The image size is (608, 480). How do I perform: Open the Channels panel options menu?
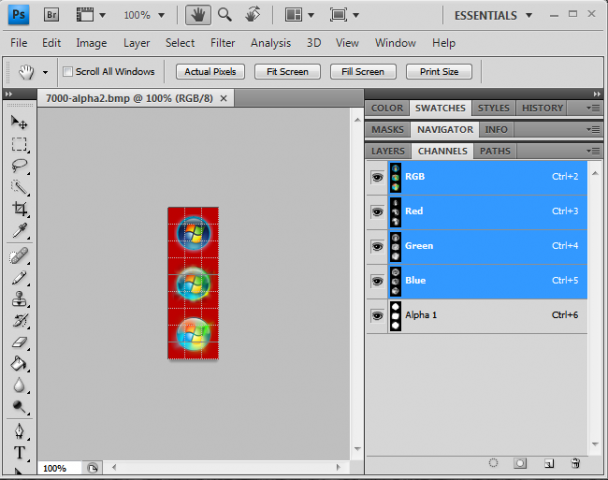pos(593,150)
